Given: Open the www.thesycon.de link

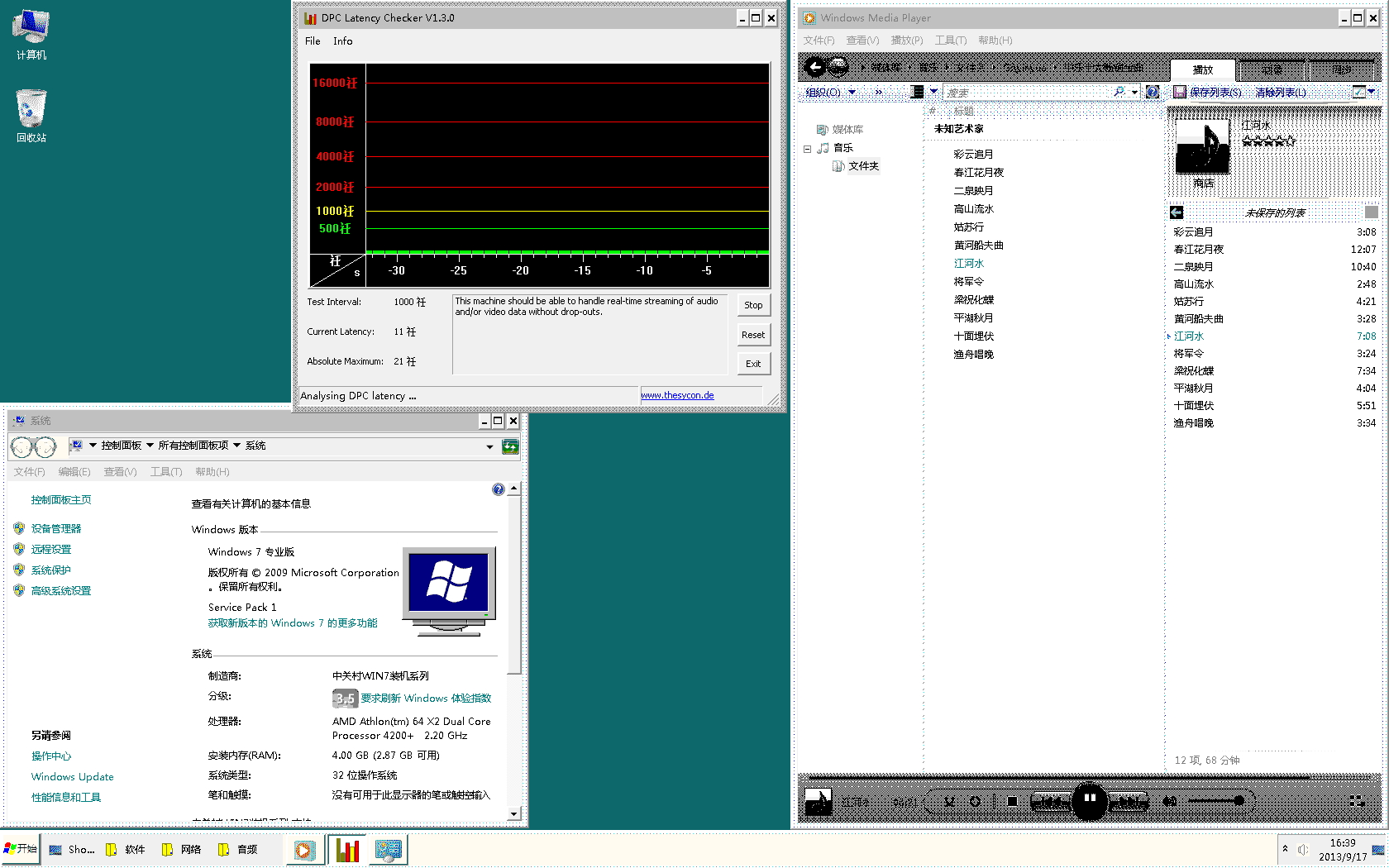Looking at the screenshot, I should [677, 395].
